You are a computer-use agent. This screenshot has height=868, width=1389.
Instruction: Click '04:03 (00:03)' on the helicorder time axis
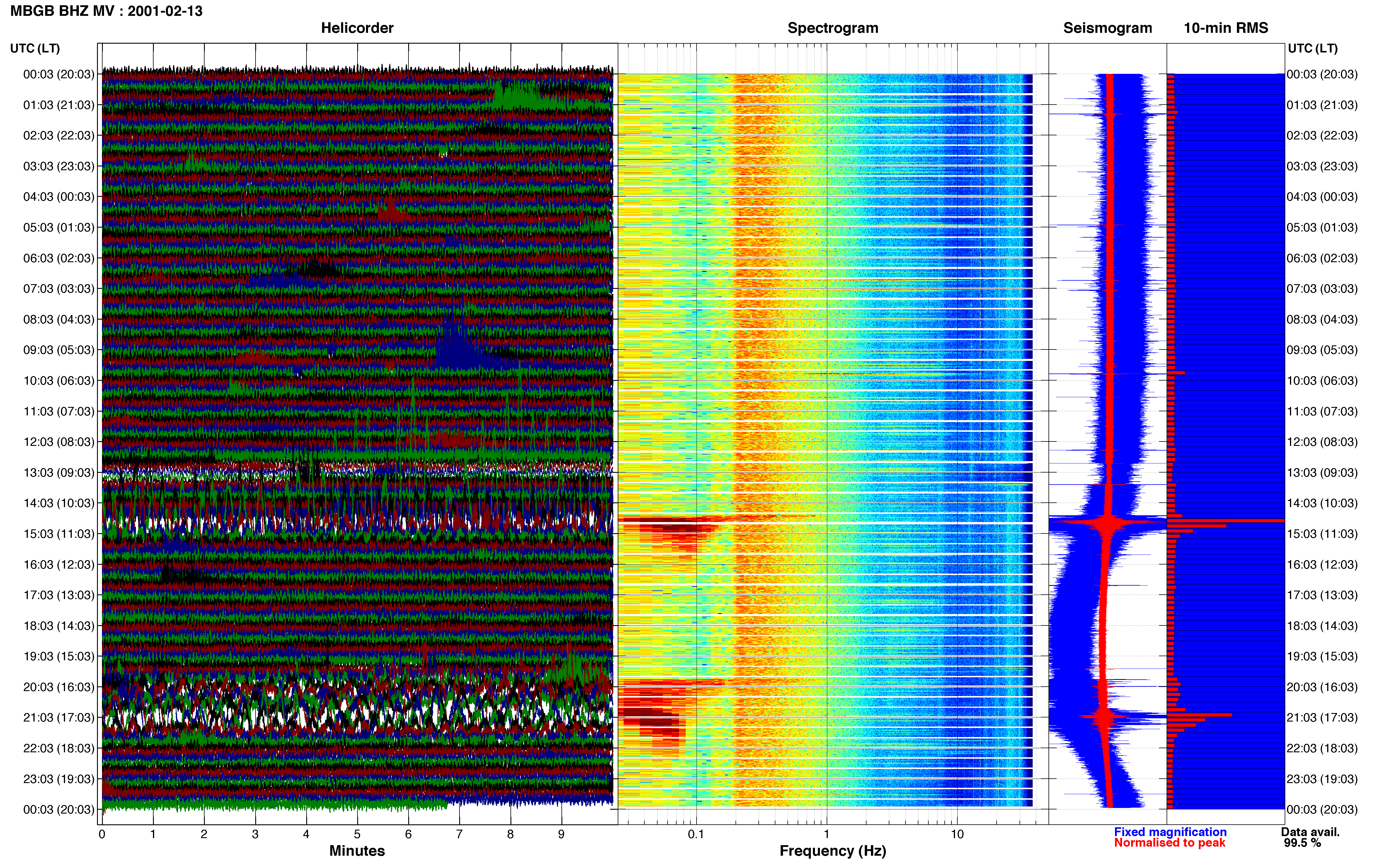click(x=59, y=197)
